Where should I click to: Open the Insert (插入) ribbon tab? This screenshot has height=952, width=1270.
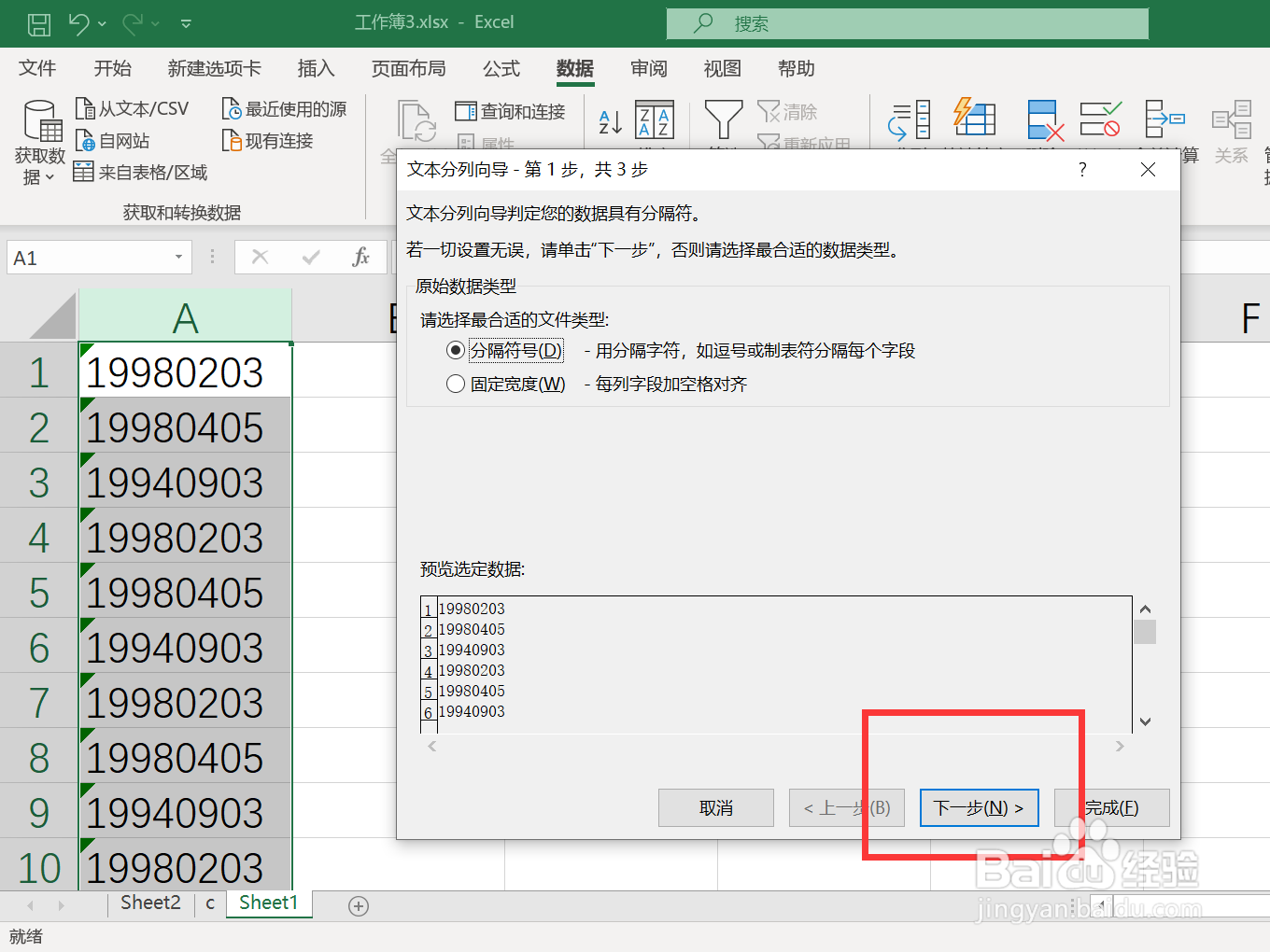(x=316, y=68)
